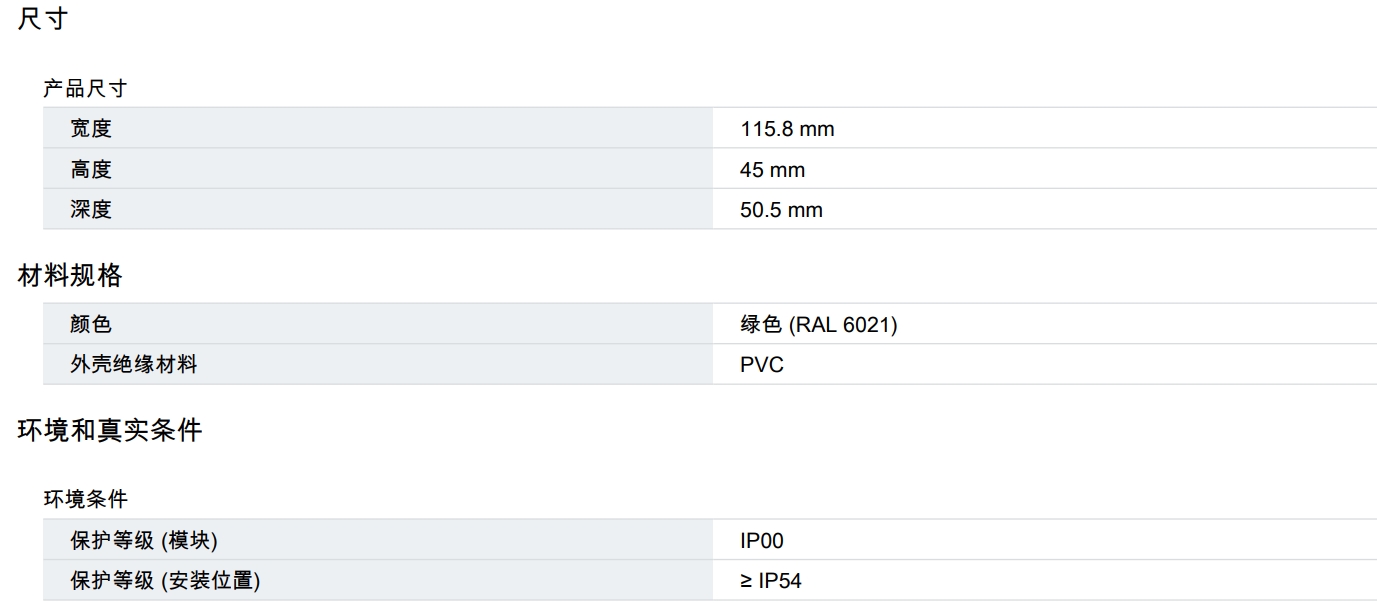Click the 环境和真实条件 section heading
Screen dimensions: 1377x603
[110, 431]
